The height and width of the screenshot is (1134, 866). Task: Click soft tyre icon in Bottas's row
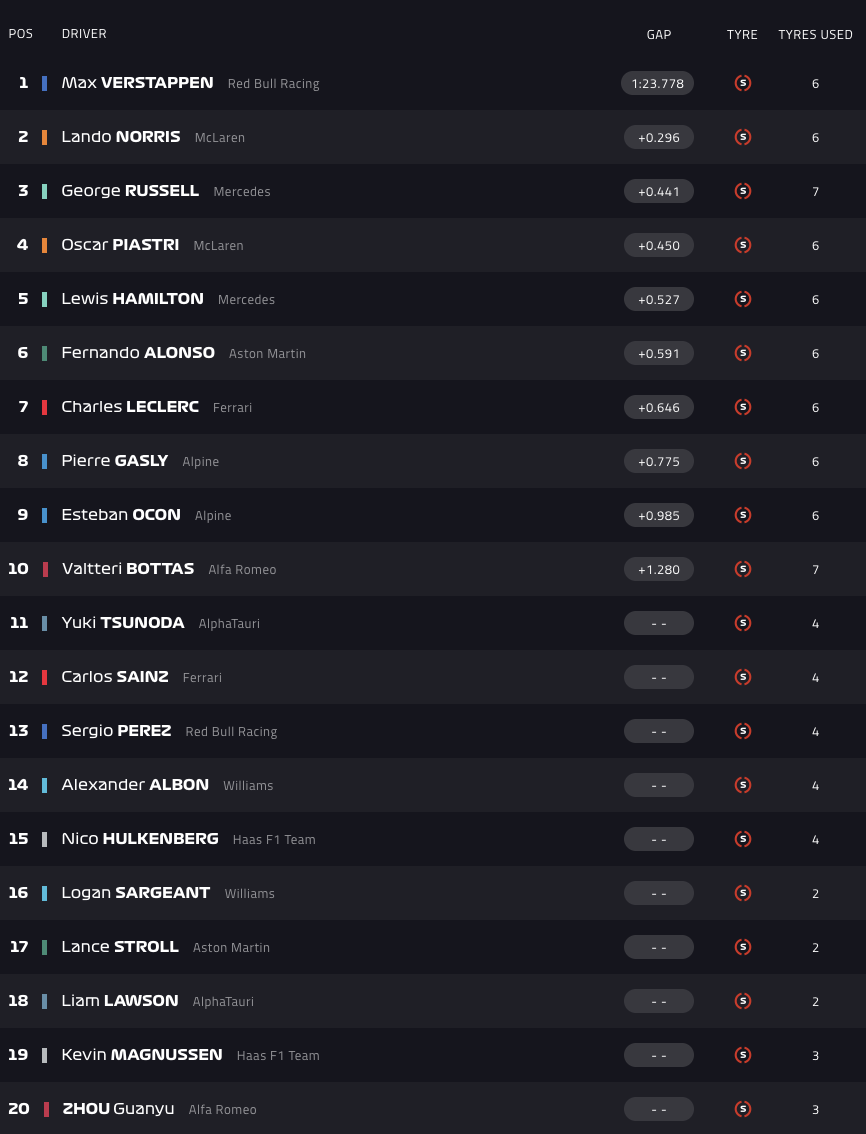(742, 569)
